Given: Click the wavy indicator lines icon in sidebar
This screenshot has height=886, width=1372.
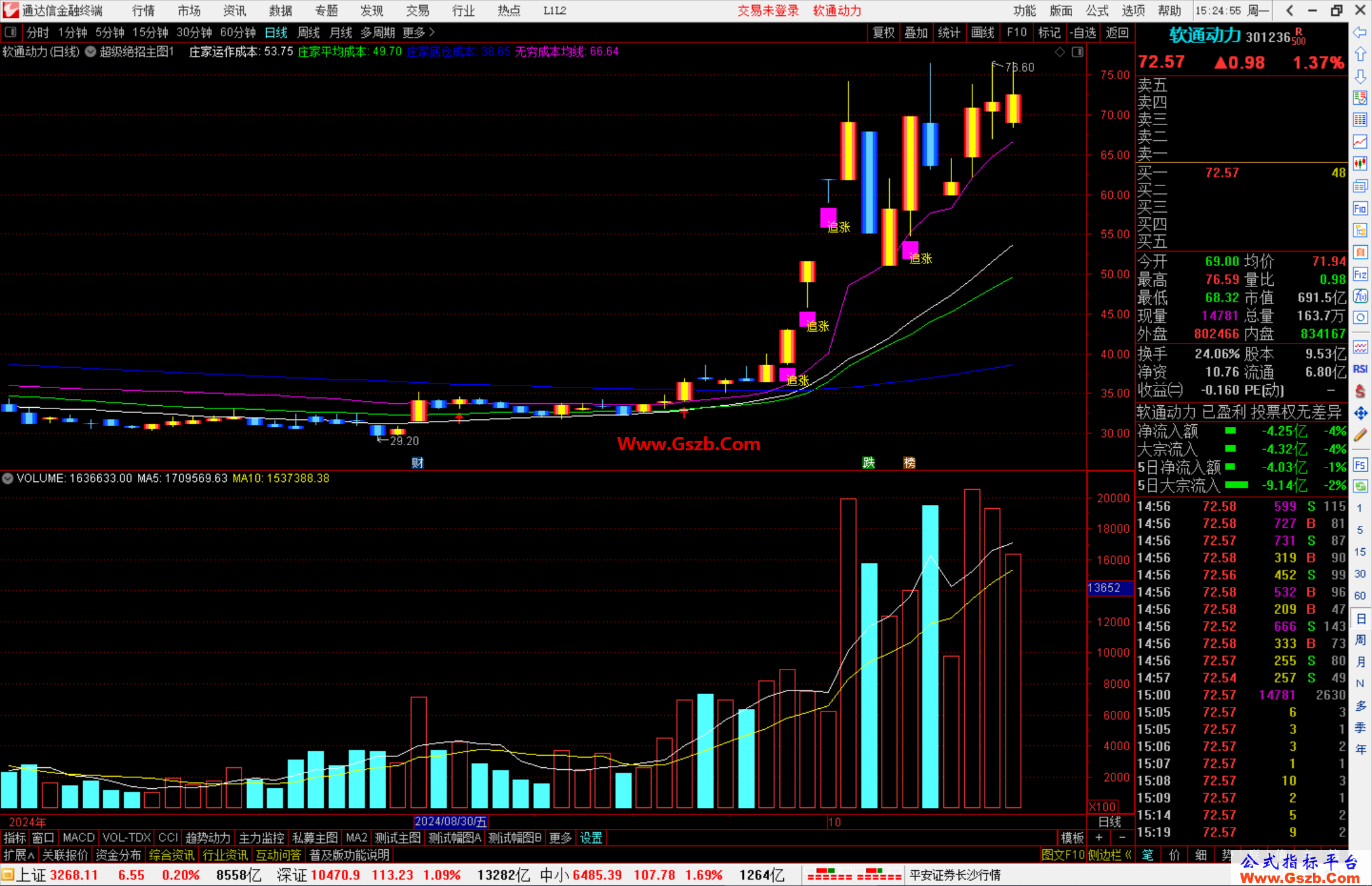Looking at the screenshot, I should coord(1360,347).
